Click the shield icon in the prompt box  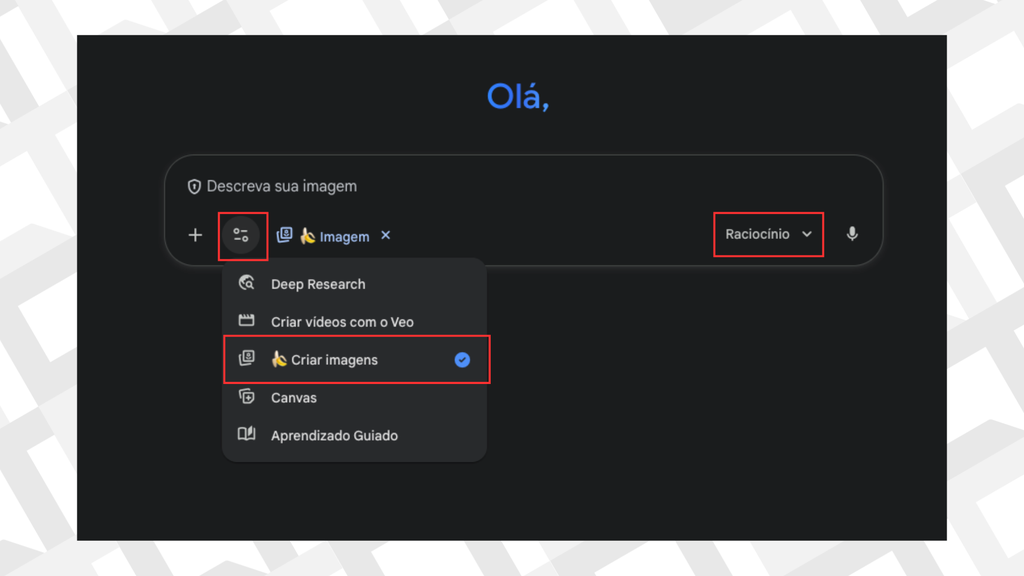coord(195,187)
